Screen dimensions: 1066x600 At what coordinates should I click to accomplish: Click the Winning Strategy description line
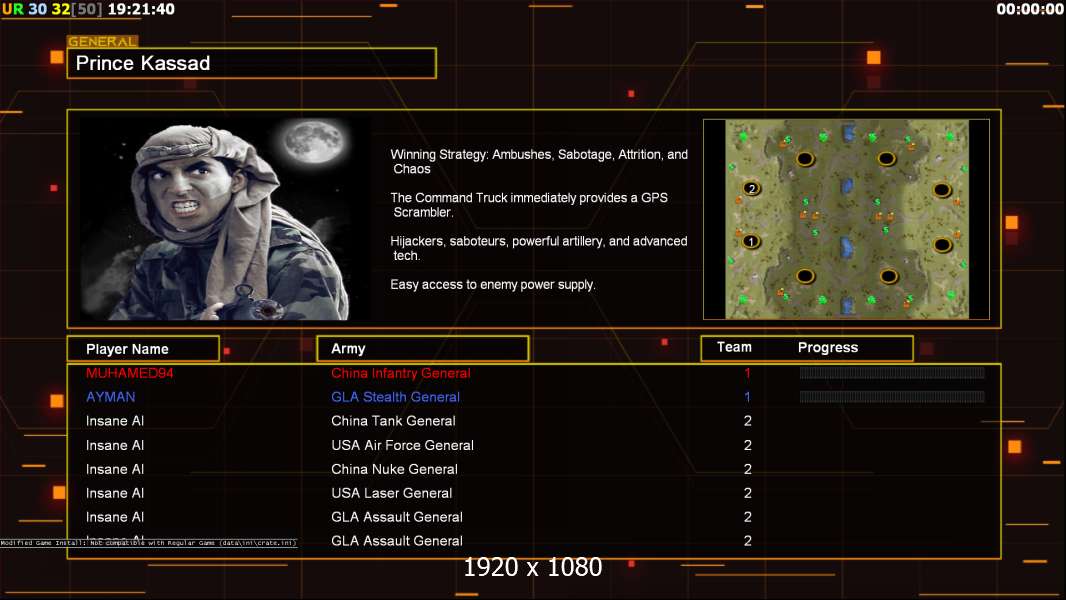click(539, 162)
